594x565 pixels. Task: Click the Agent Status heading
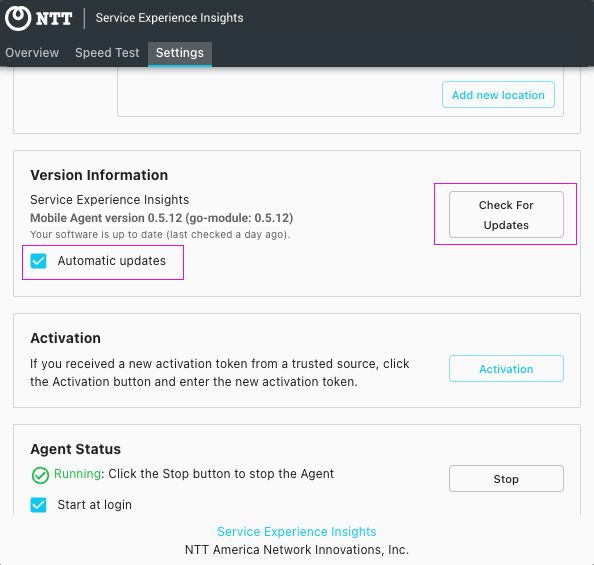click(76, 449)
